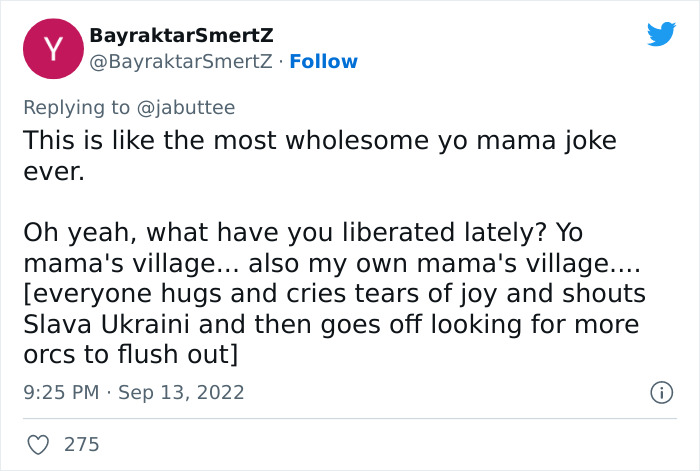
Task: Open the Twitter info circle icon
Action: pyautogui.click(x=660, y=393)
